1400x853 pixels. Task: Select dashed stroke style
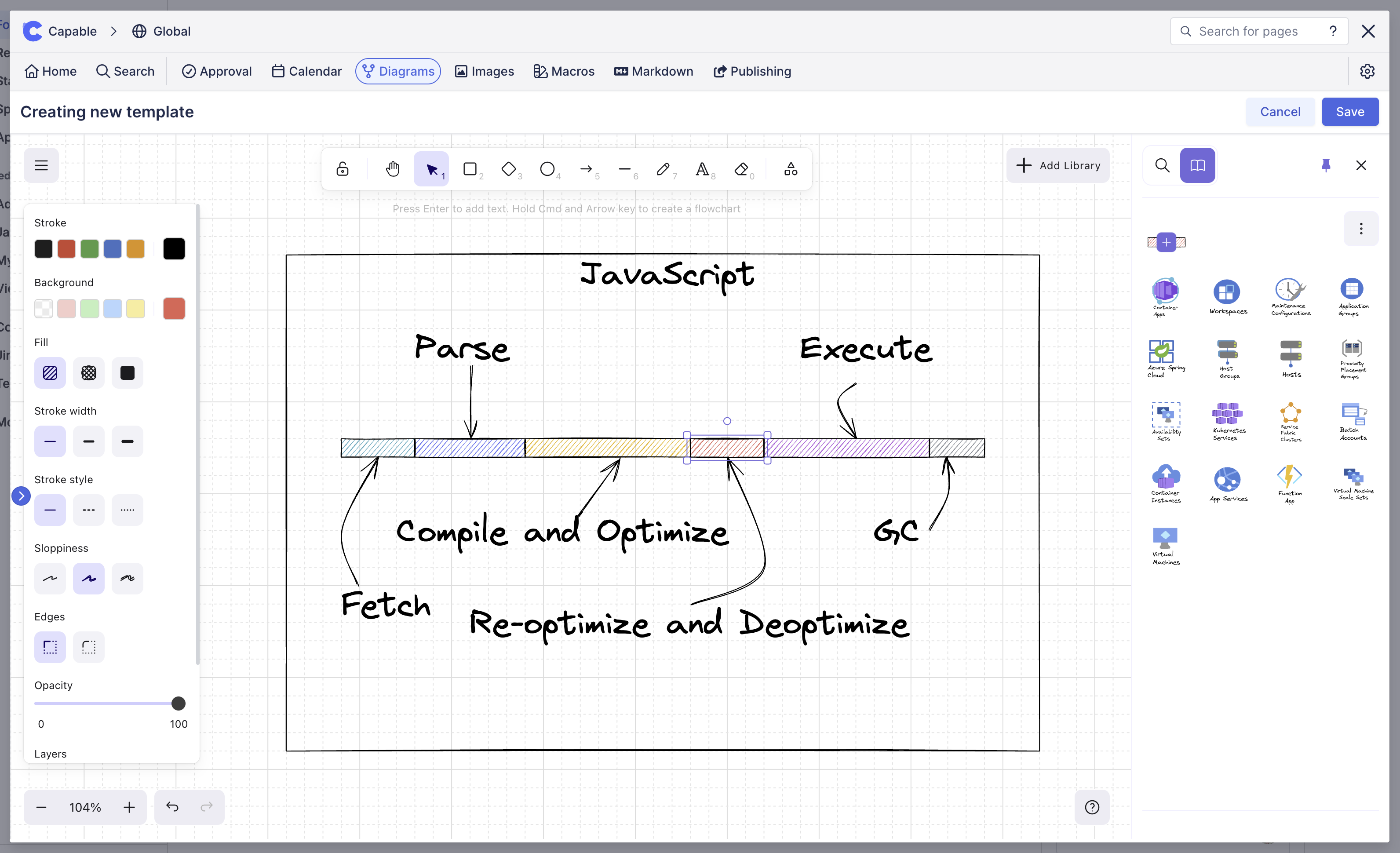[89, 510]
